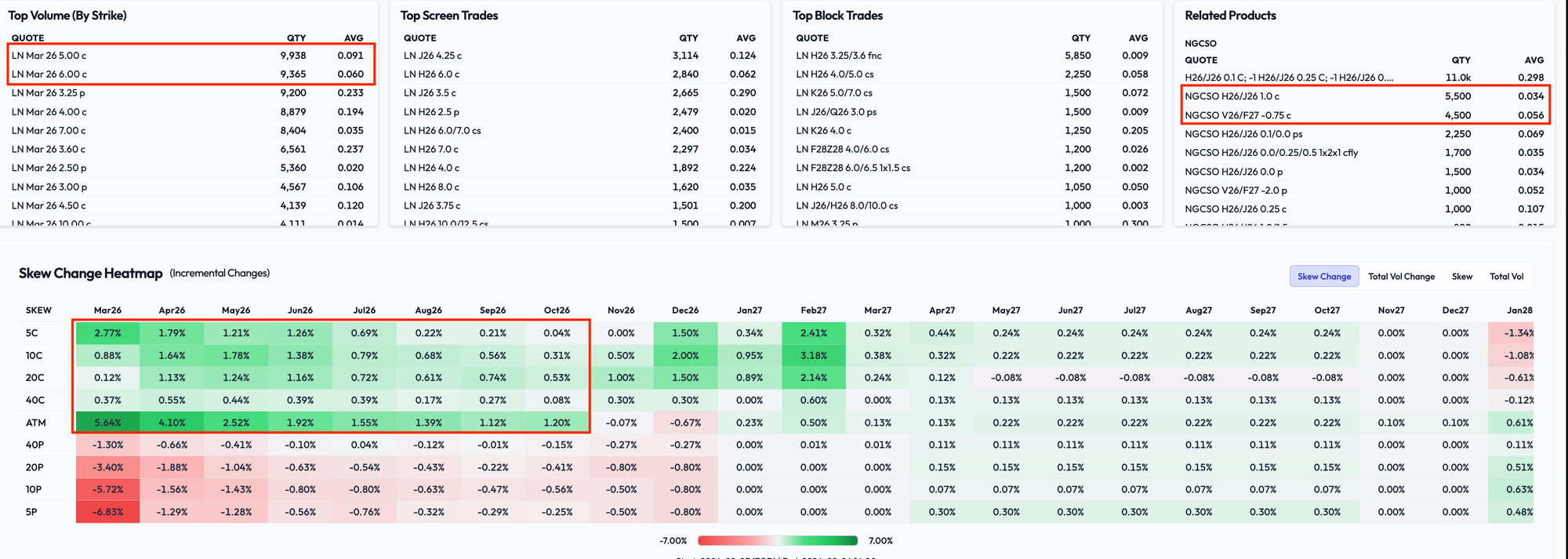Show the Total Vol tab
The width and height of the screenshot is (1568, 559).
[x=1506, y=277]
